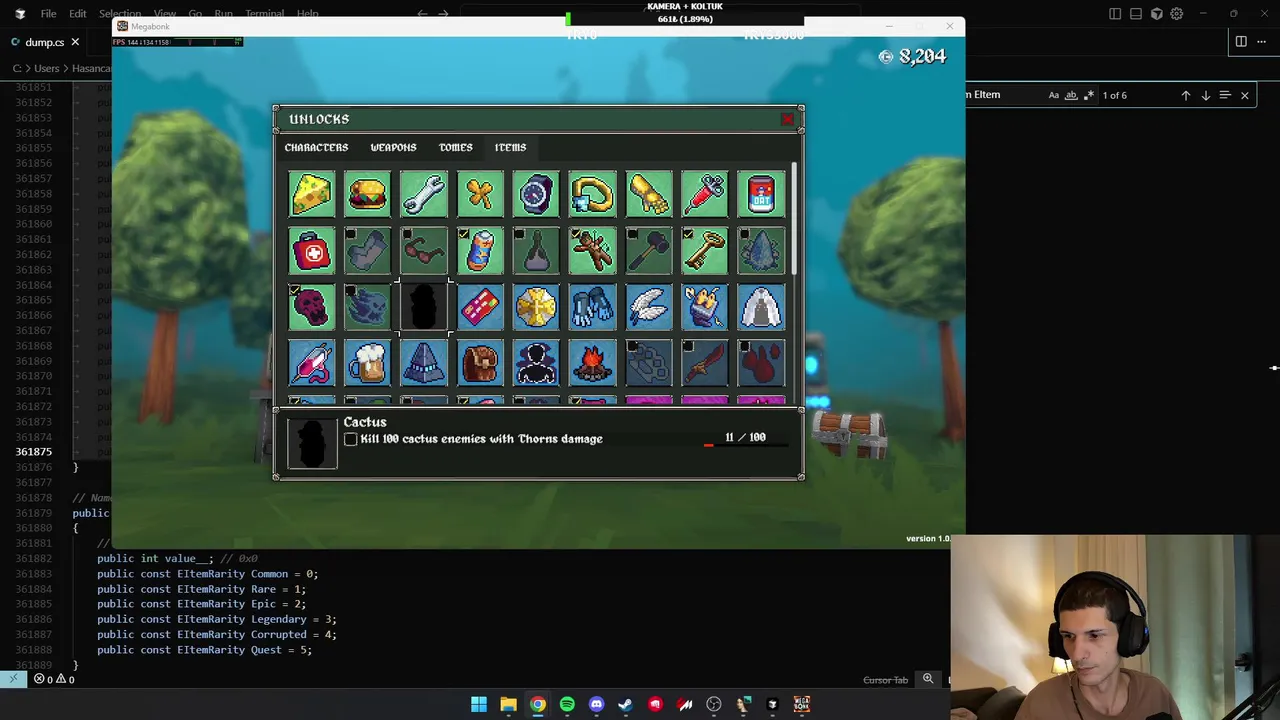Select the white feathers item tile

click(648, 307)
